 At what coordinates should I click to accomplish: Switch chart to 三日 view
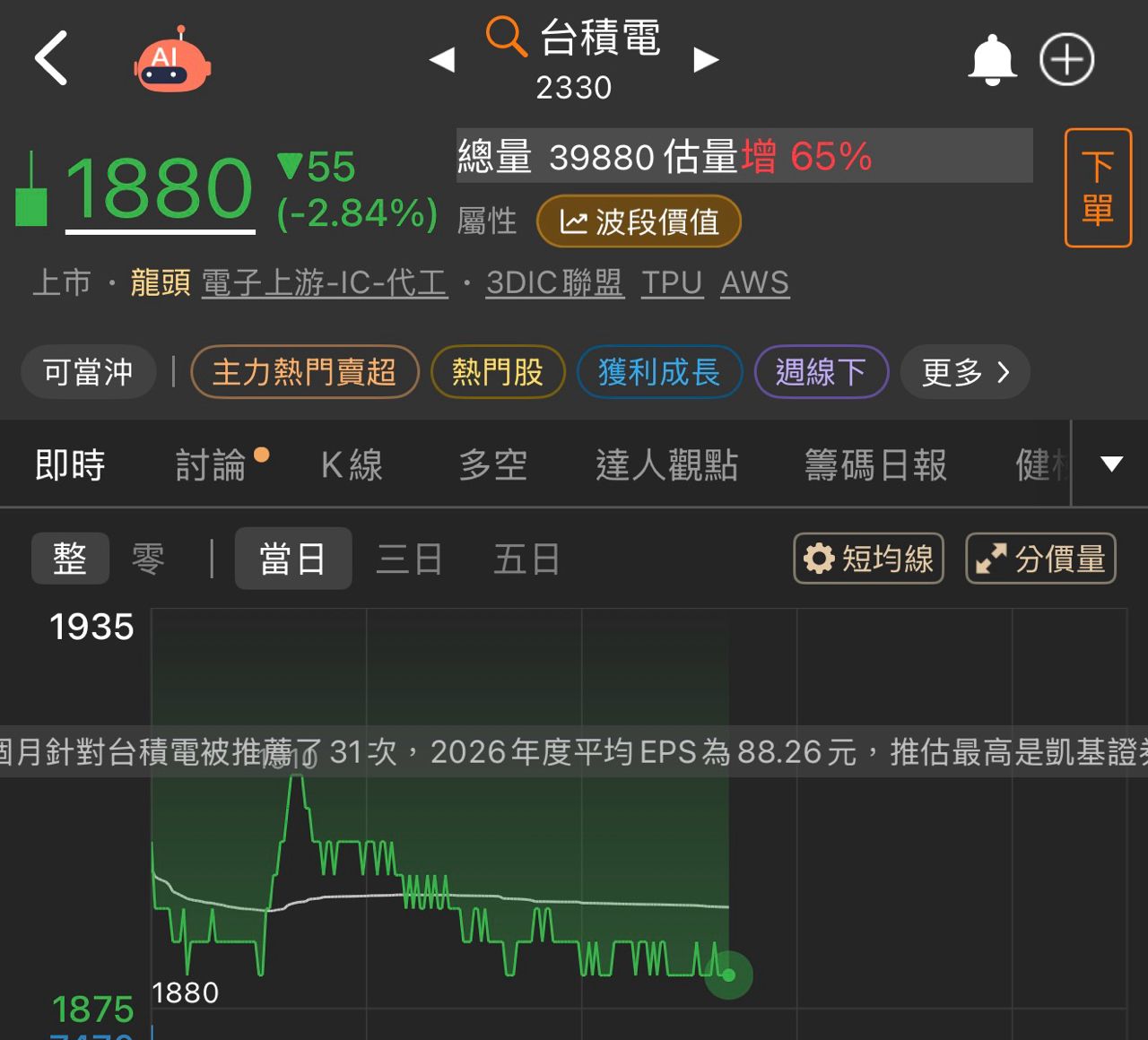pos(409,559)
